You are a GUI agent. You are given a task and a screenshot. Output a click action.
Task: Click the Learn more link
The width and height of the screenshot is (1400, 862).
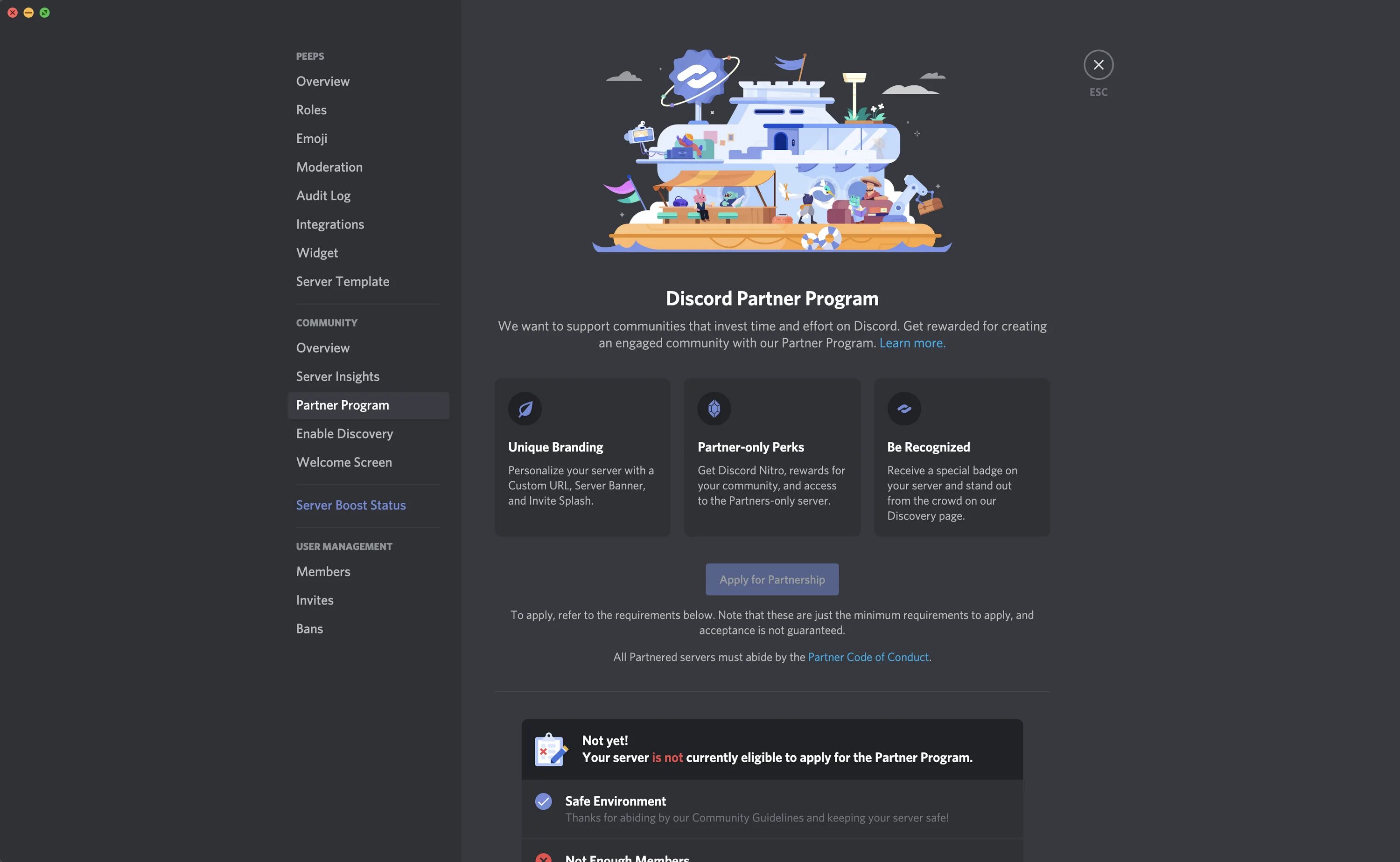pos(912,343)
